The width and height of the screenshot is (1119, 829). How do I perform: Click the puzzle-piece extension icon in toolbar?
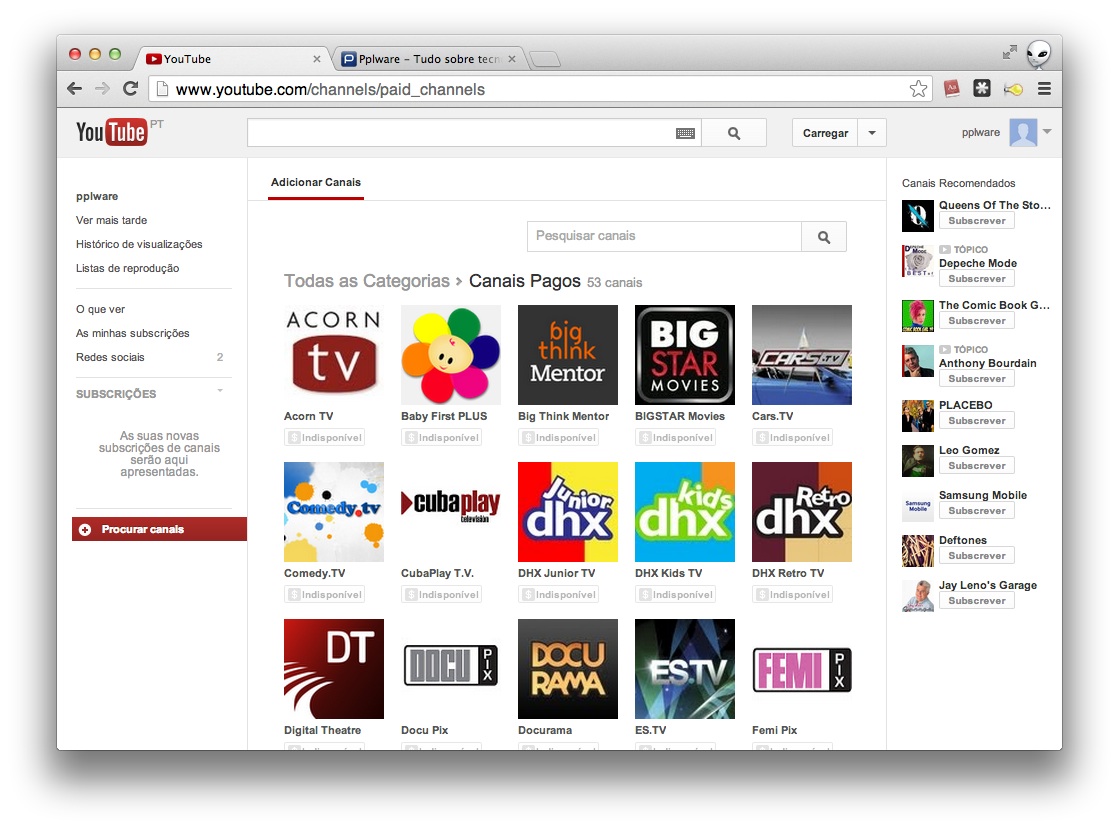(982, 88)
